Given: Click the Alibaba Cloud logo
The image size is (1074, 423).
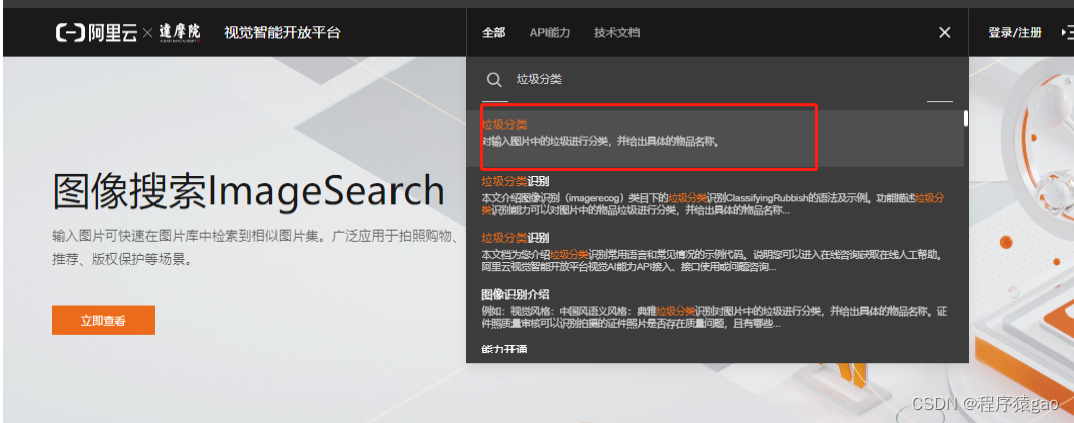Looking at the screenshot, I should coord(97,33).
